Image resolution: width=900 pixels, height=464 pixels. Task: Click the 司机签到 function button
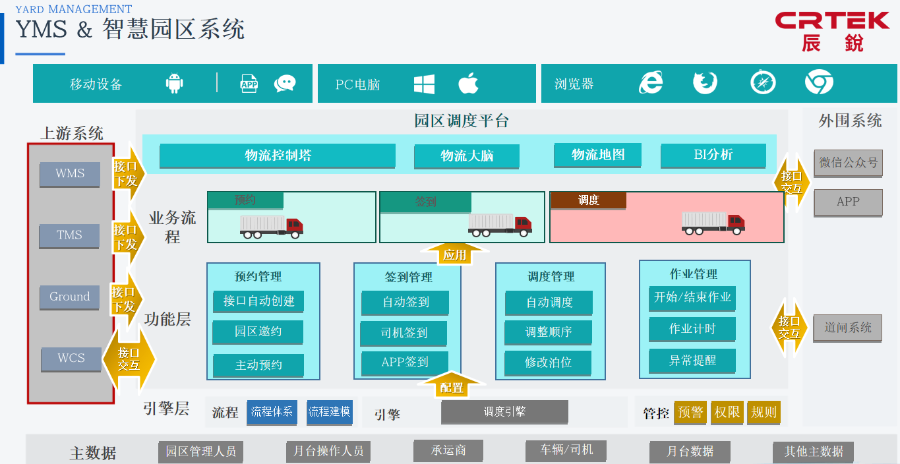(x=404, y=334)
